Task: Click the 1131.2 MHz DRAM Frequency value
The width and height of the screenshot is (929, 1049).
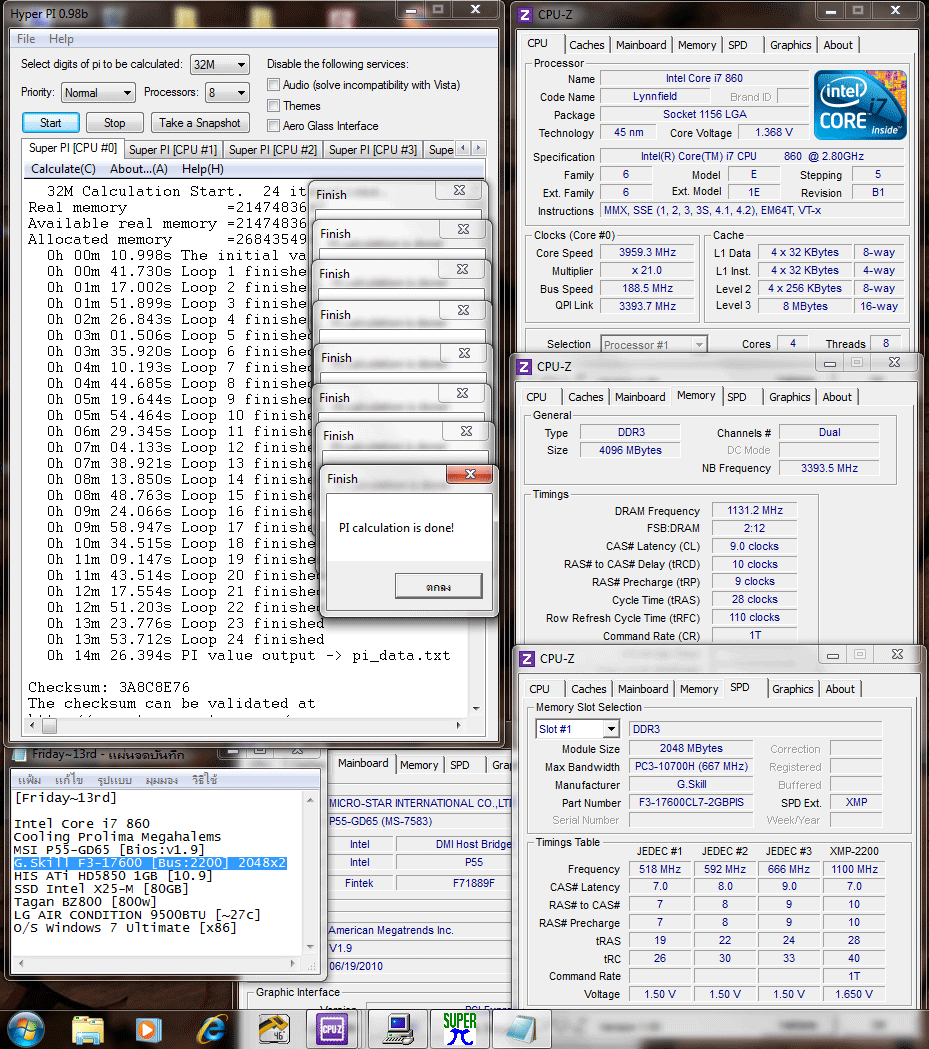Action: (x=754, y=510)
